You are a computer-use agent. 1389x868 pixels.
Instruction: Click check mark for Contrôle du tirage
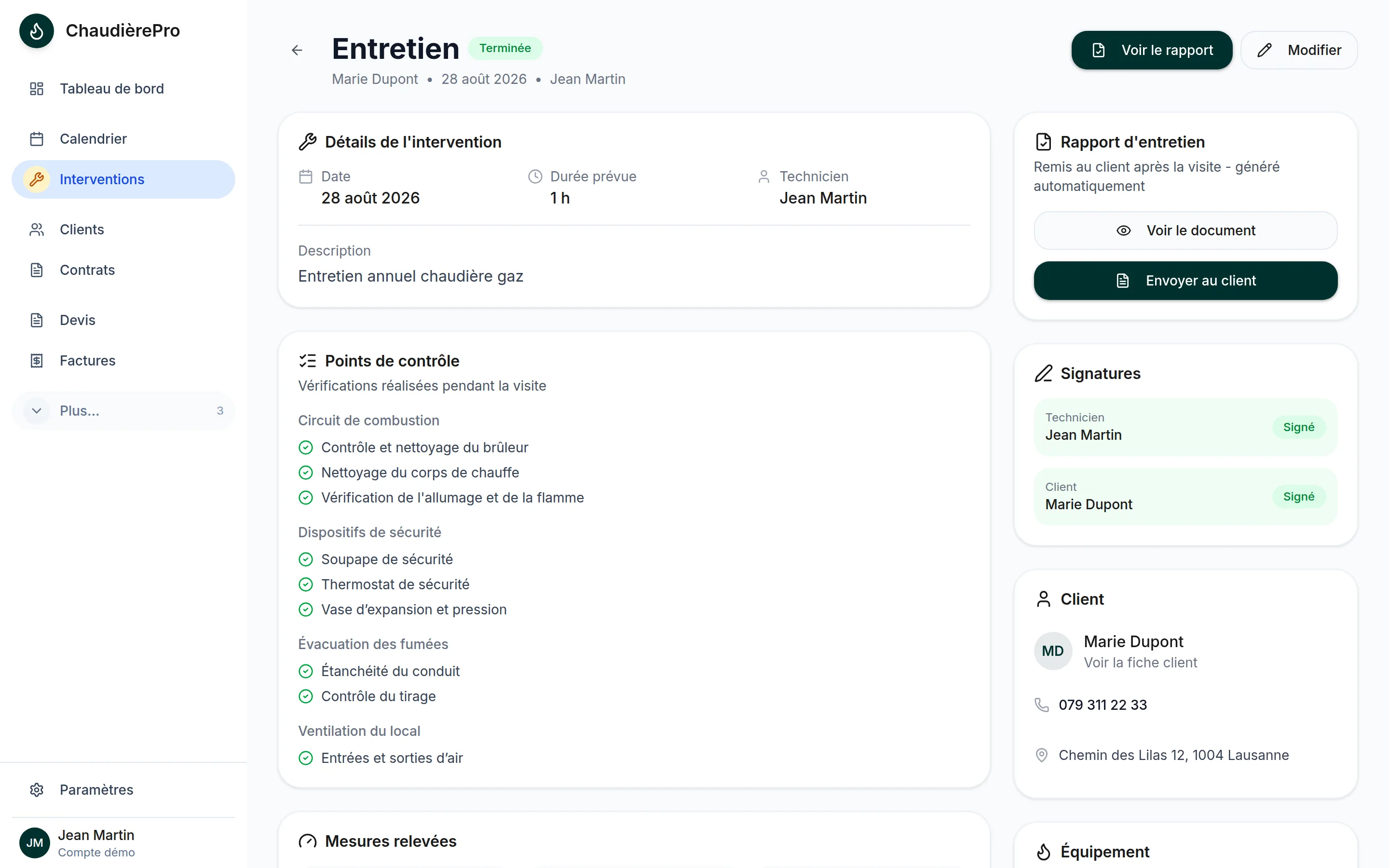point(306,697)
